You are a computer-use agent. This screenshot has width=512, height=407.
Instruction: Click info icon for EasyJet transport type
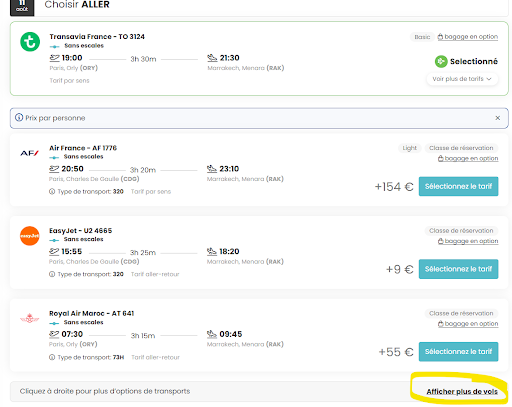(x=52, y=274)
